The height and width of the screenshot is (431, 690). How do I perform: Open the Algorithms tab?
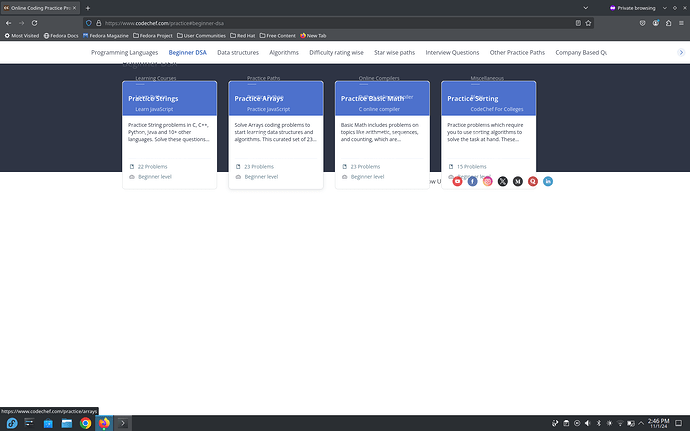click(284, 52)
